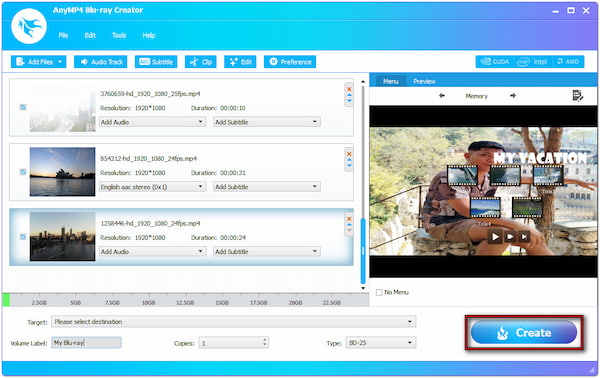Open the Type BD-25 dropdown
This screenshot has height=378, width=600.
coord(381,343)
